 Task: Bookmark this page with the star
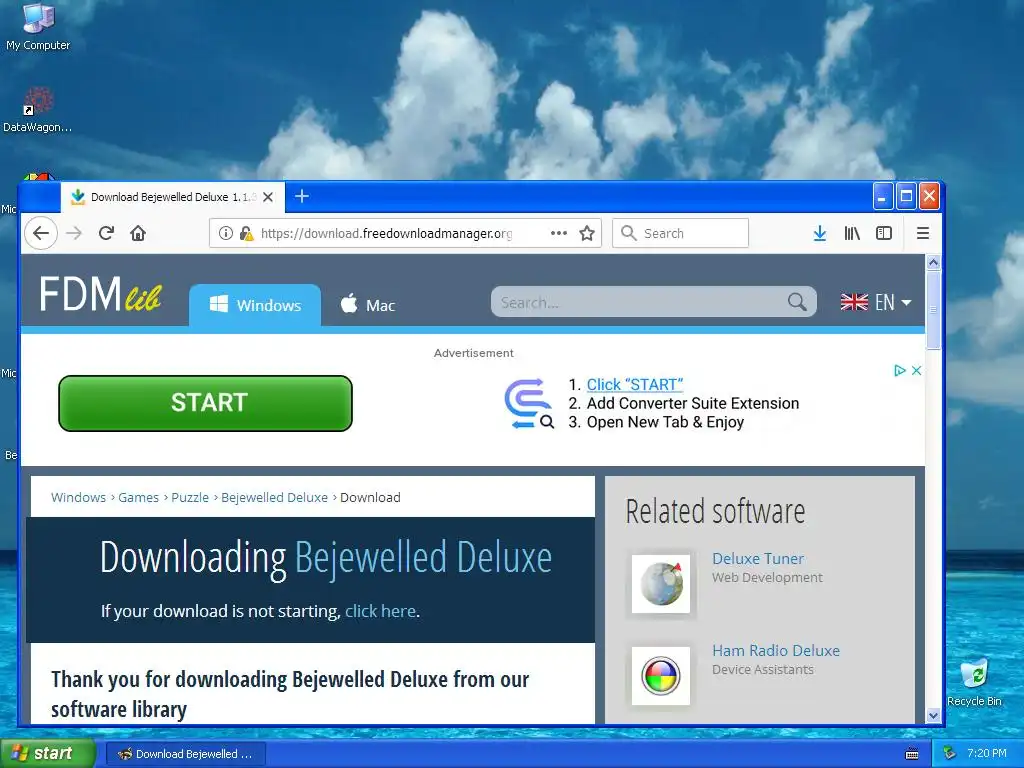[x=587, y=233]
